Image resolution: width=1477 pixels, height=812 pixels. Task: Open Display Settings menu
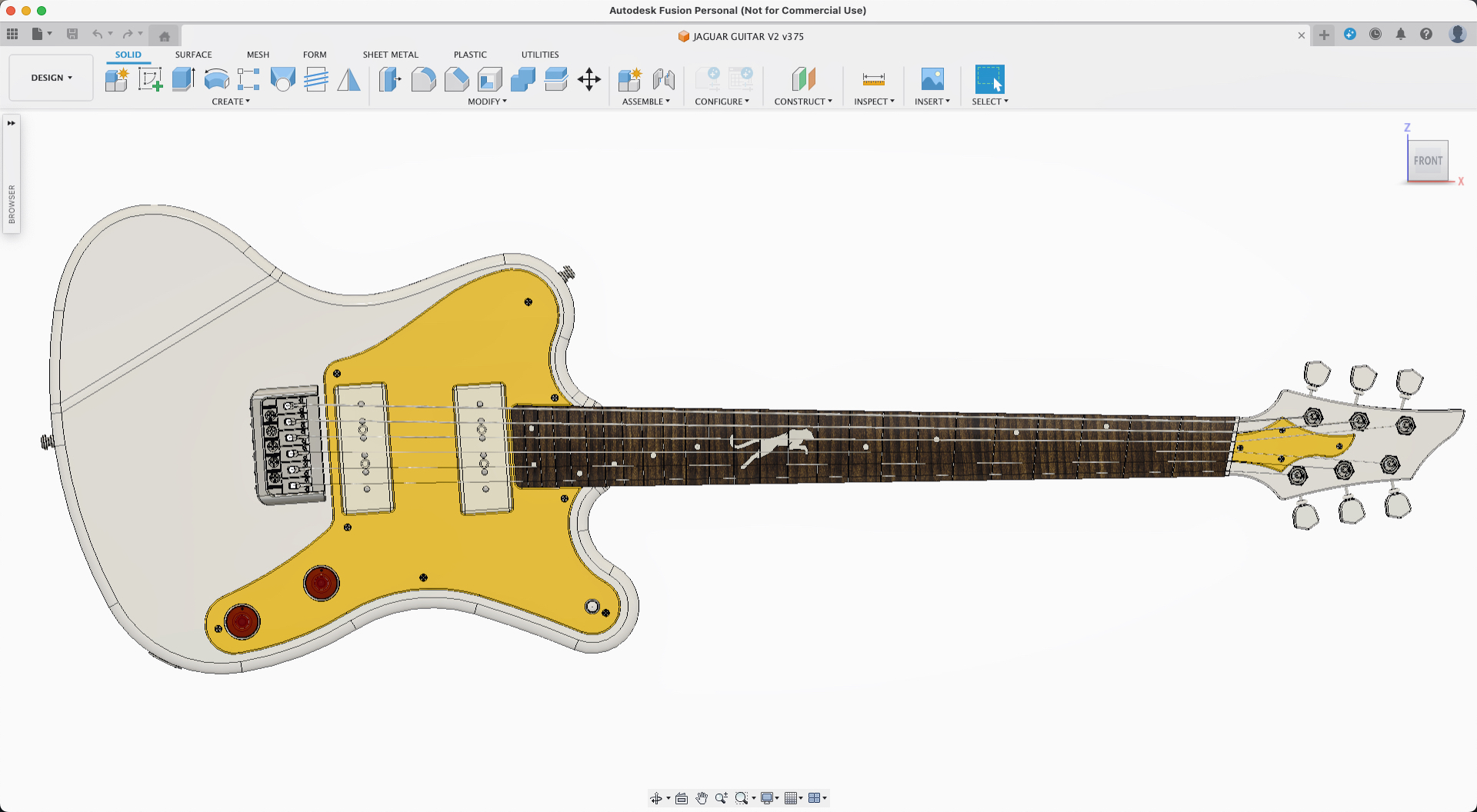click(x=769, y=798)
